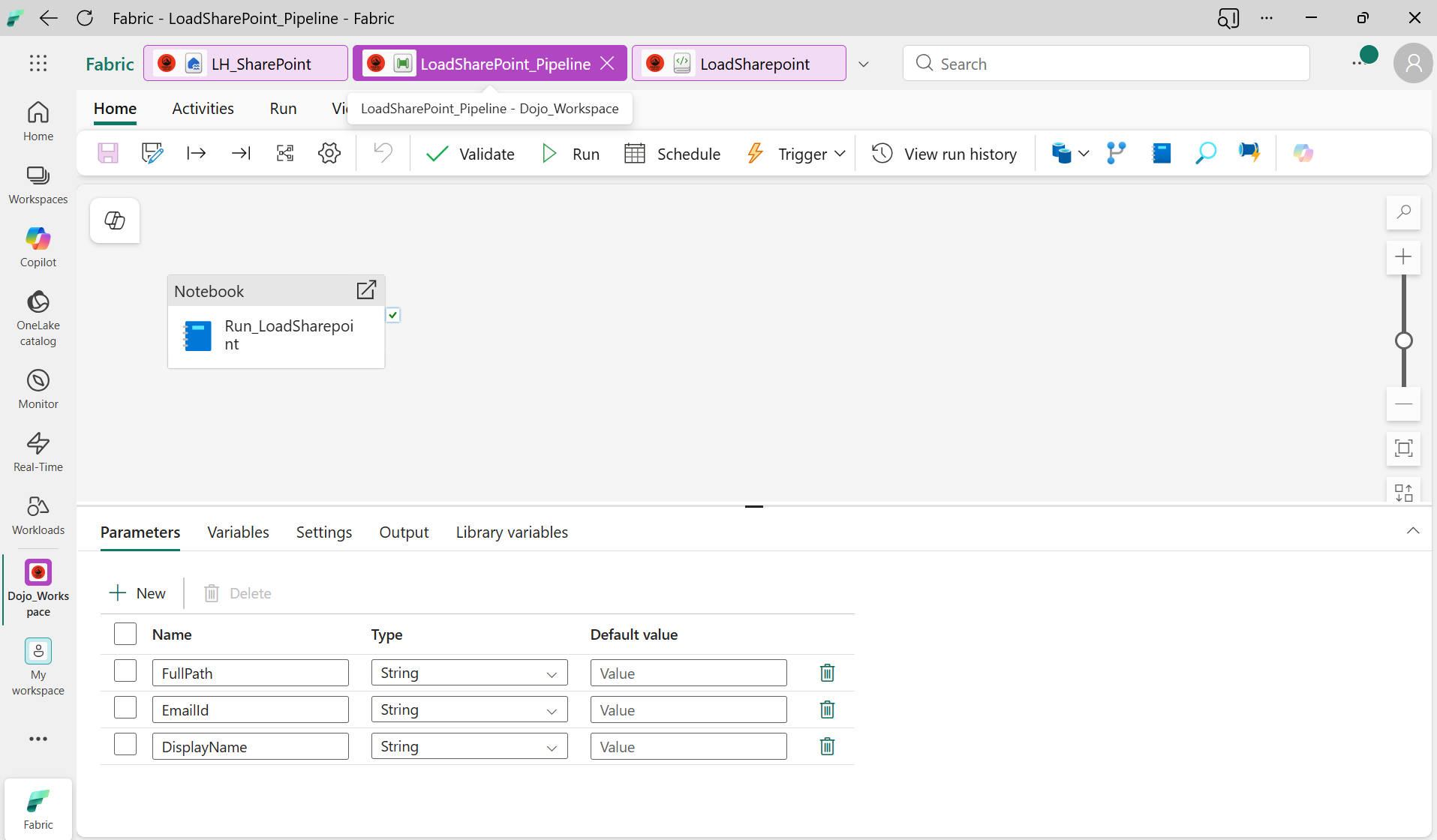
Task: Select the checkbox on the EmailId row
Action: click(125, 706)
